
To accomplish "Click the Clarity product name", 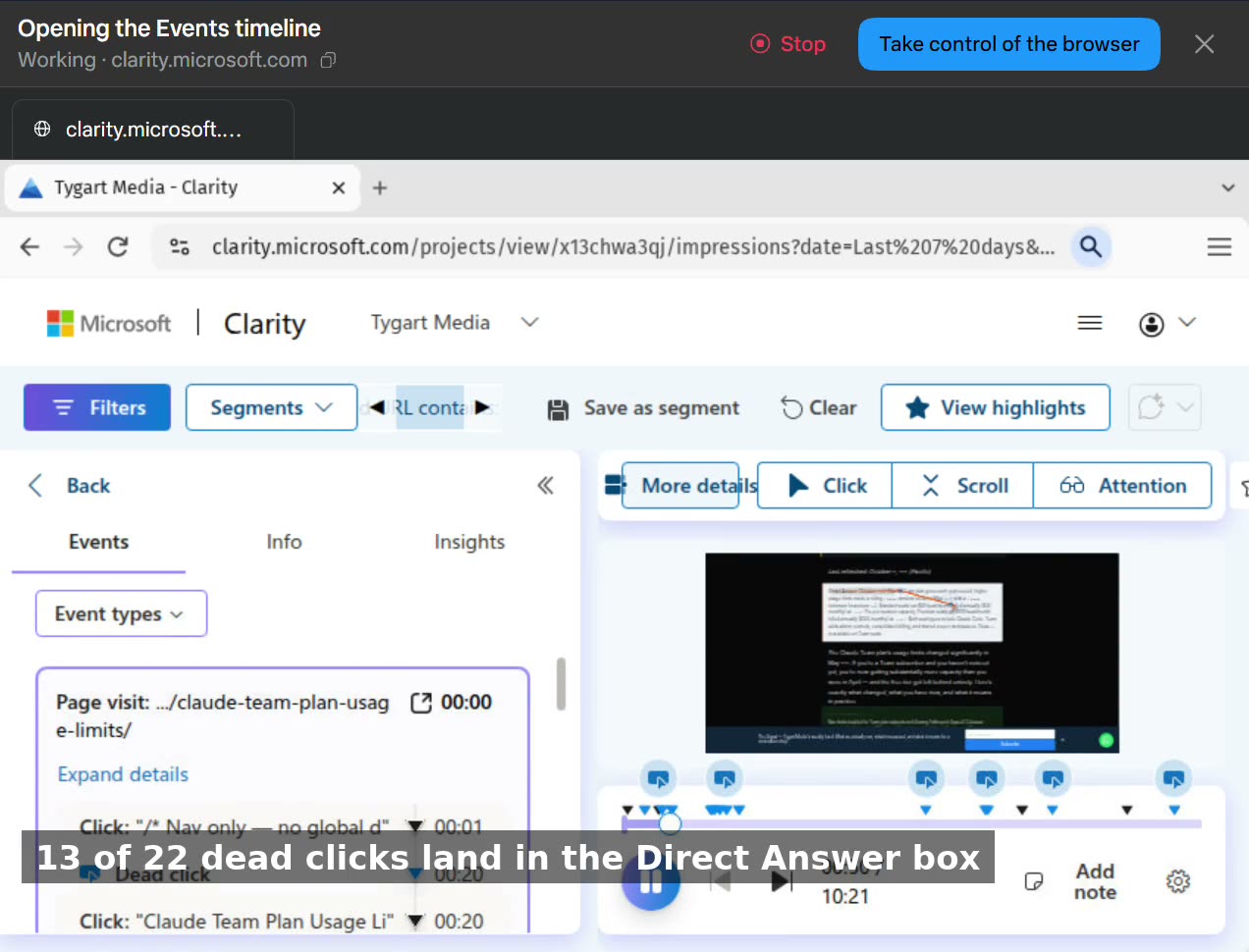I will [x=264, y=323].
